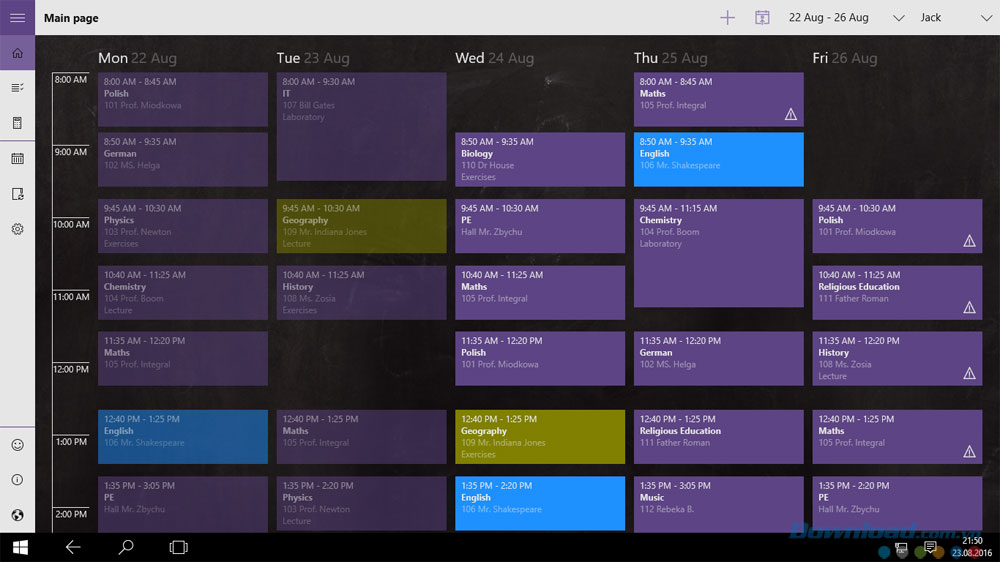Click the taskbar search magnifier
1000x562 pixels.
[126, 547]
